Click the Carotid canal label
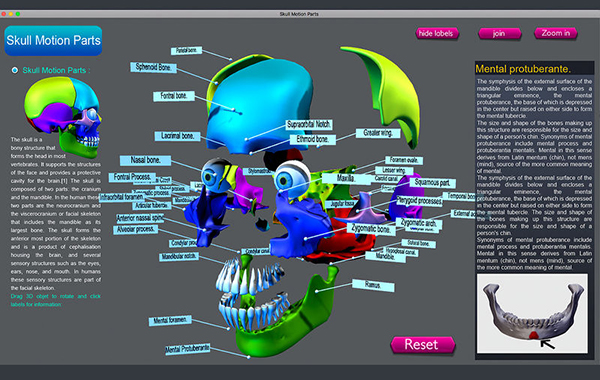Viewport: 600px width, 380px height. click(387, 178)
